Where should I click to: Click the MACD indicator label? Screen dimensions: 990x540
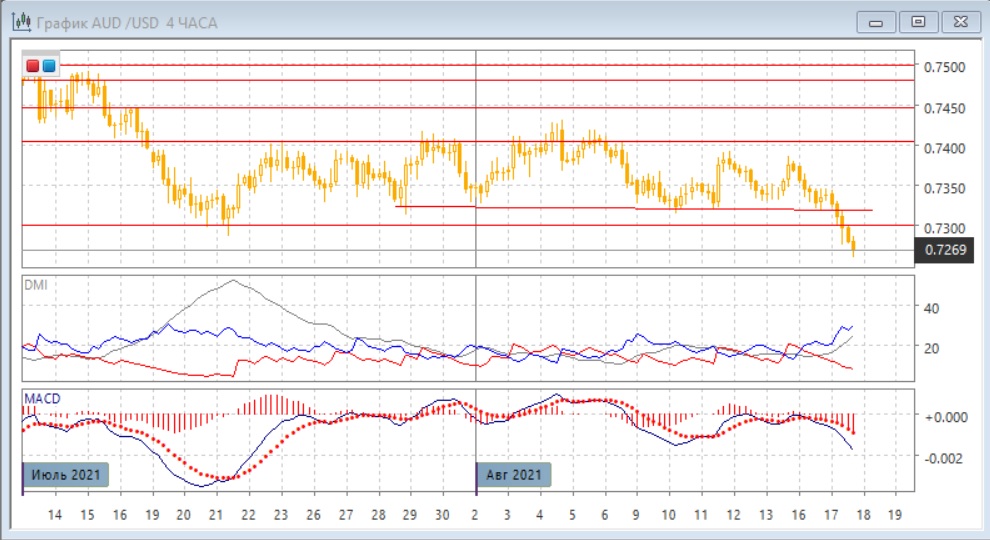click(41, 399)
